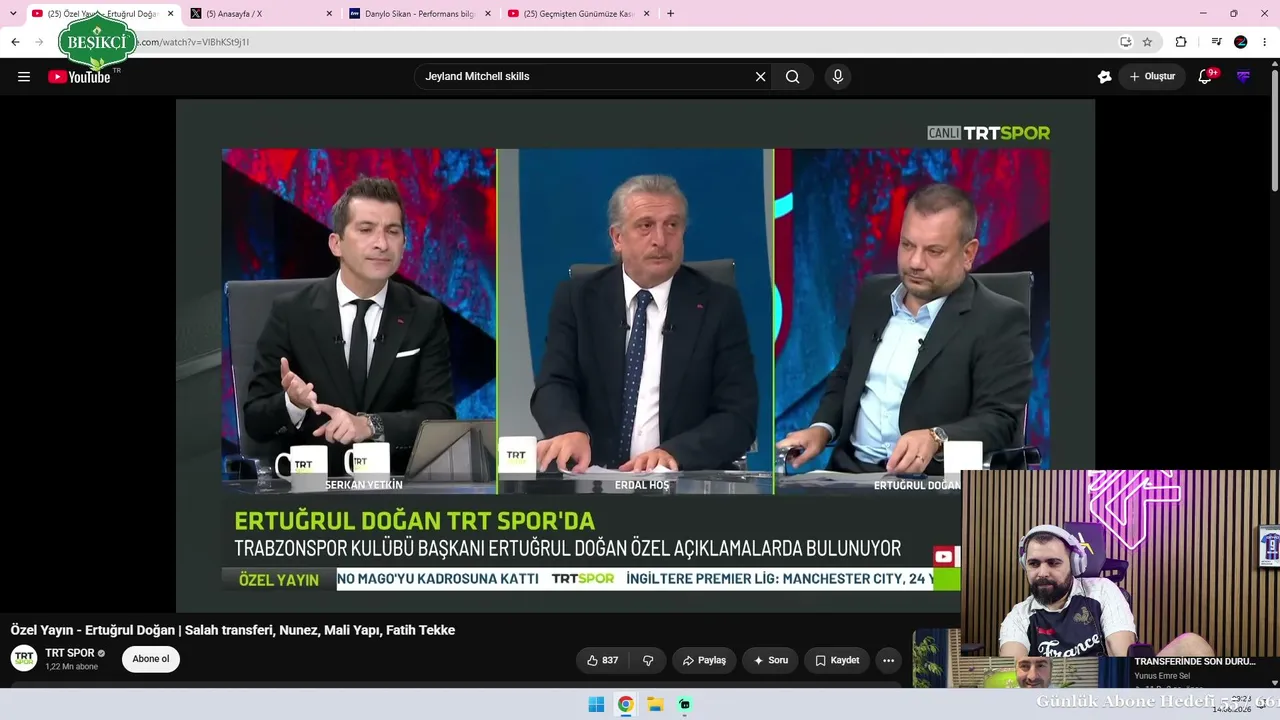1280x720 pixels.
Task: Open the YouTube guide hamburger menu
Action: (x=24, y=77)
